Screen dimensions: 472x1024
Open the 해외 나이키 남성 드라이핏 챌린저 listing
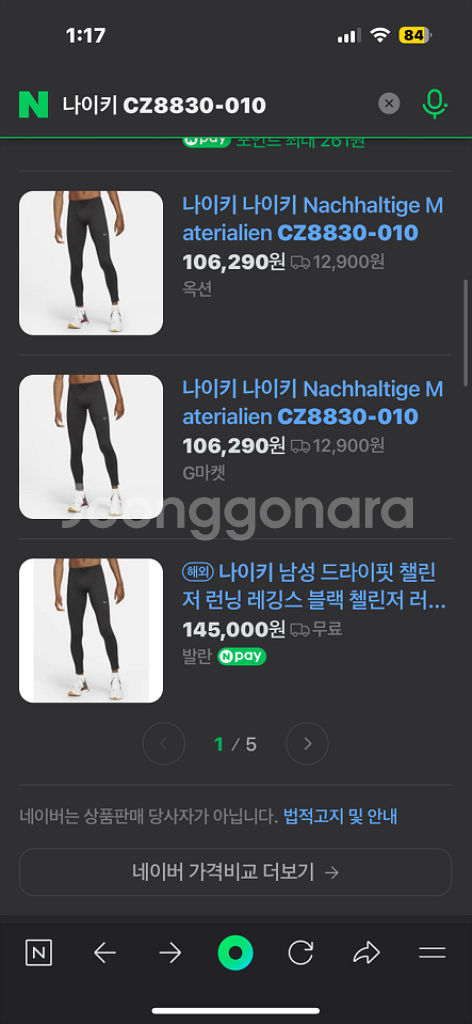[x=314, y=586]
